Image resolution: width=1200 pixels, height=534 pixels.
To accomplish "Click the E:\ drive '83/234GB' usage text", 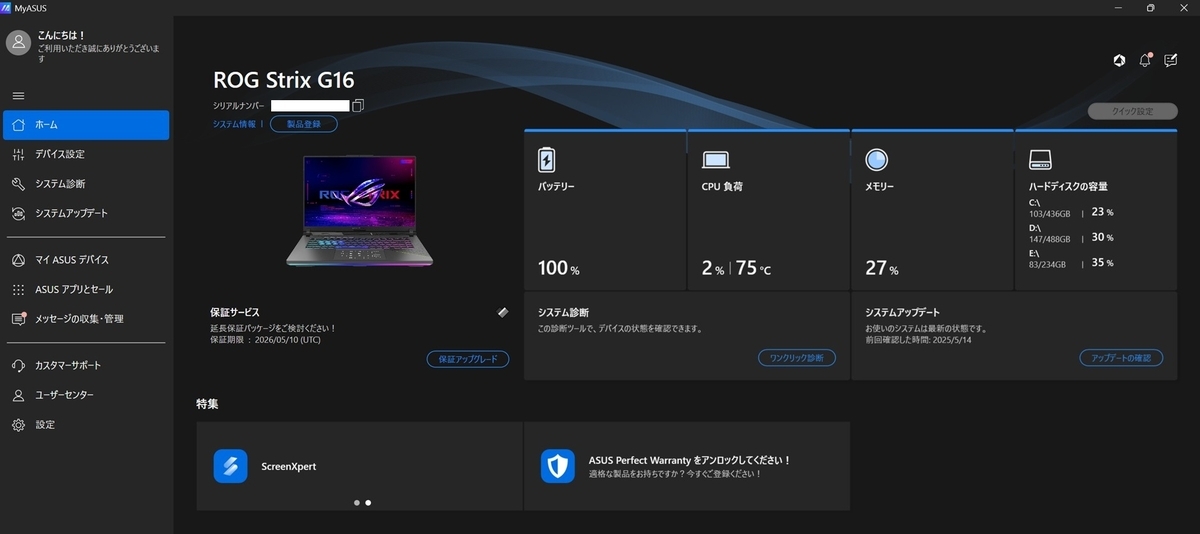I will tap(1047, 264).
